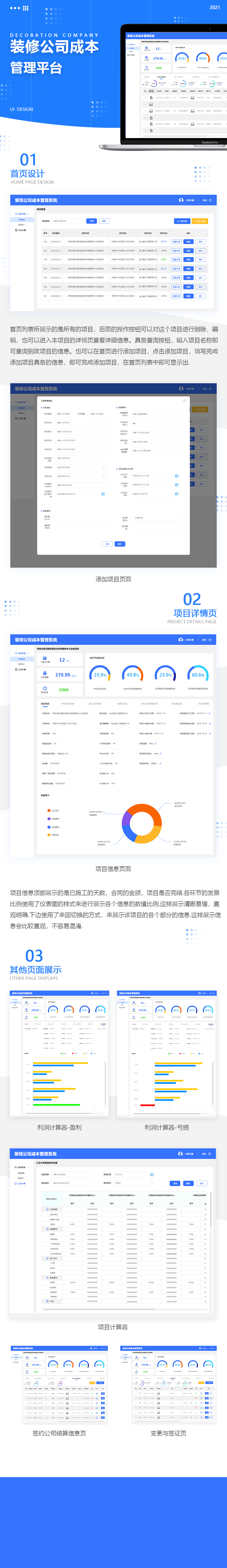Collapse the first category row in the summary calculator table
The image size is (227, 1568).
(48, 1210)
